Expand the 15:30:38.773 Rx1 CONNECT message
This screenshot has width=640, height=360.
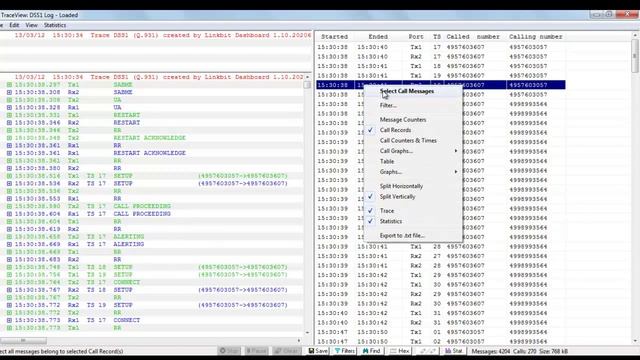(x=9, y=320)
